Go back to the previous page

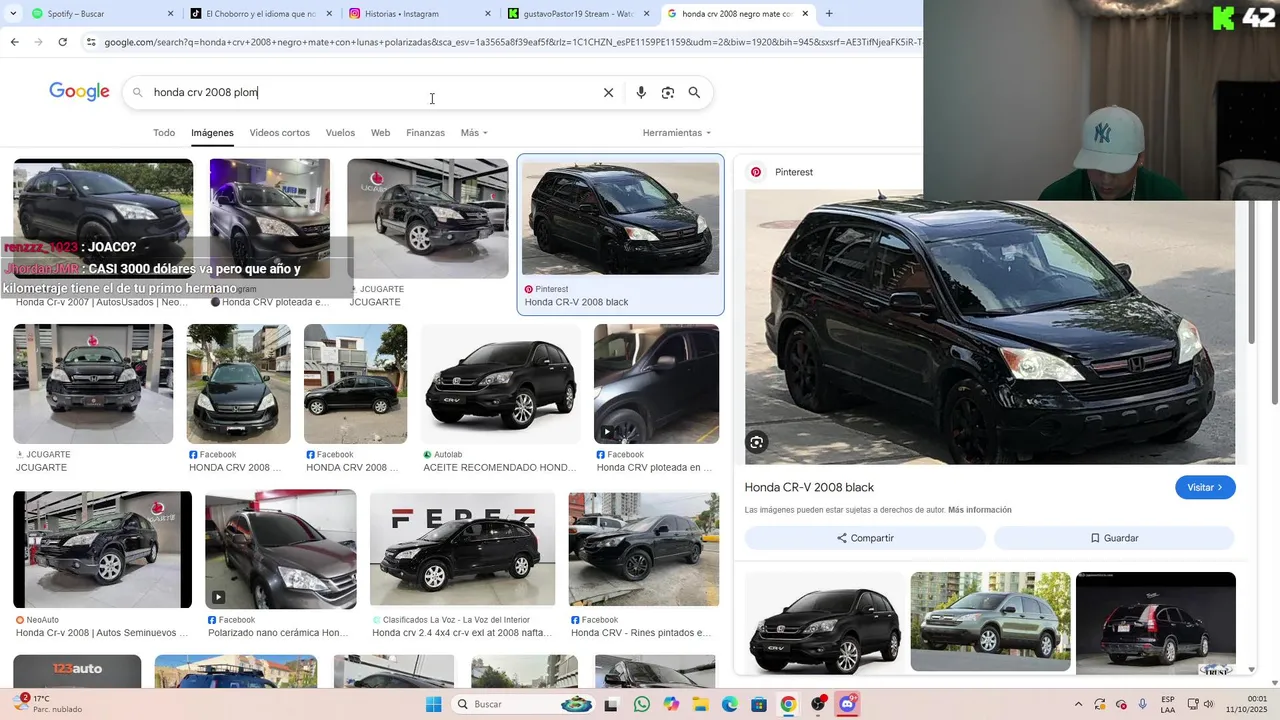click(x=14, y=42)
